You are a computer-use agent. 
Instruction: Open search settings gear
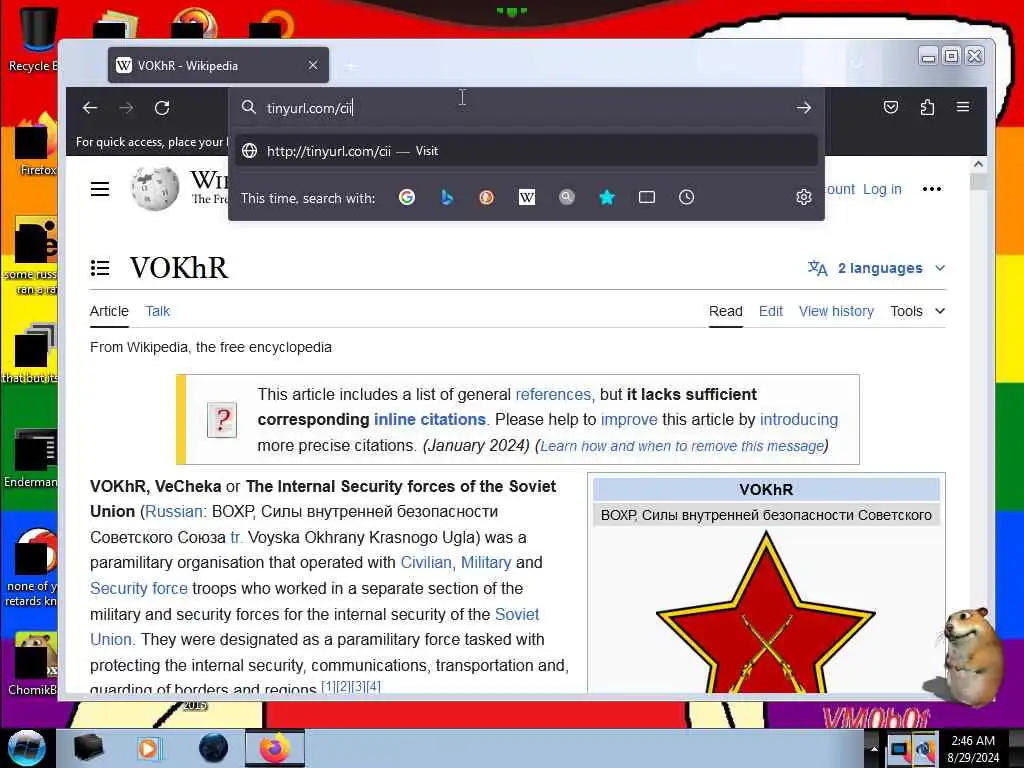point(803,197)
